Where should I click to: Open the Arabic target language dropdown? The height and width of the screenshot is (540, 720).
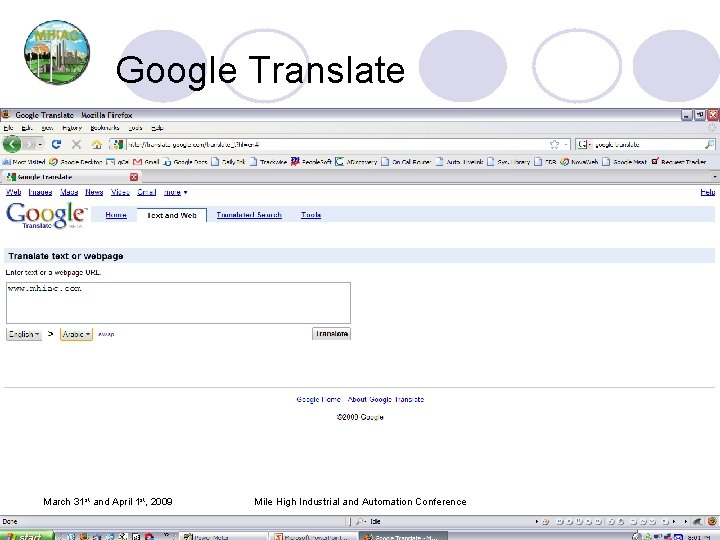(76, 334)
